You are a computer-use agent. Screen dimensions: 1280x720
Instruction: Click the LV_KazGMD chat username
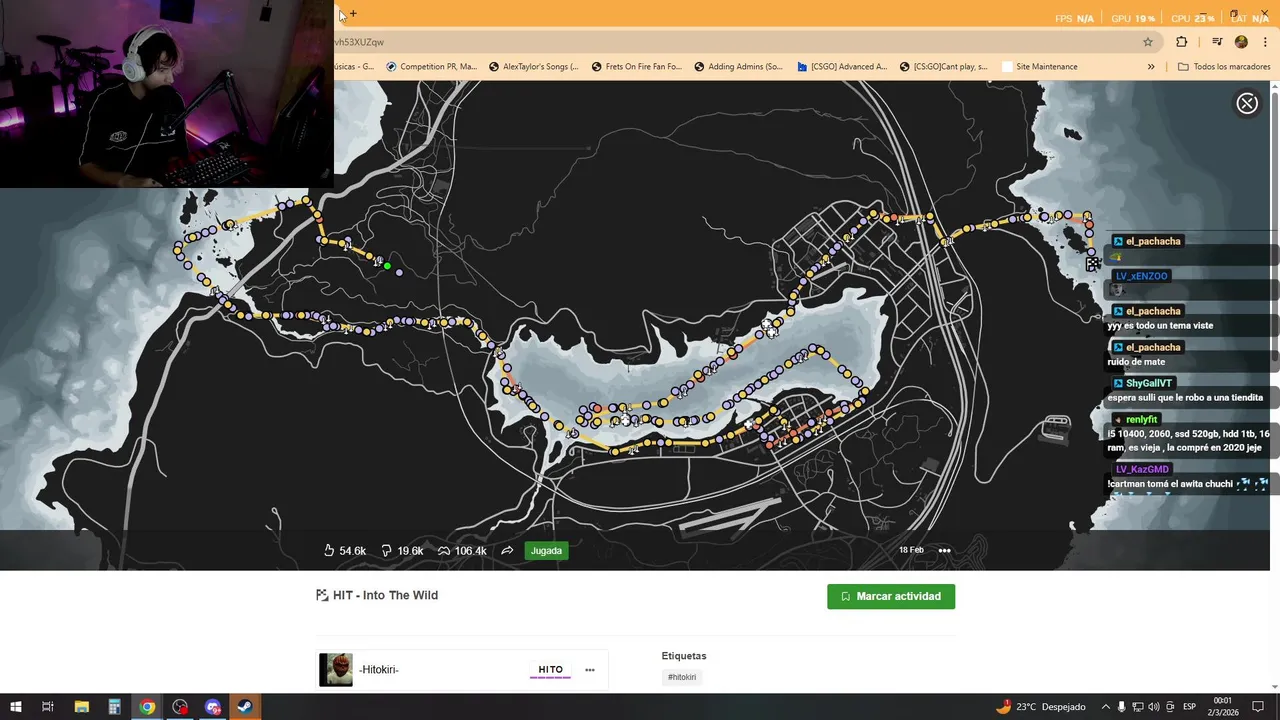(x=1142, y=469)
